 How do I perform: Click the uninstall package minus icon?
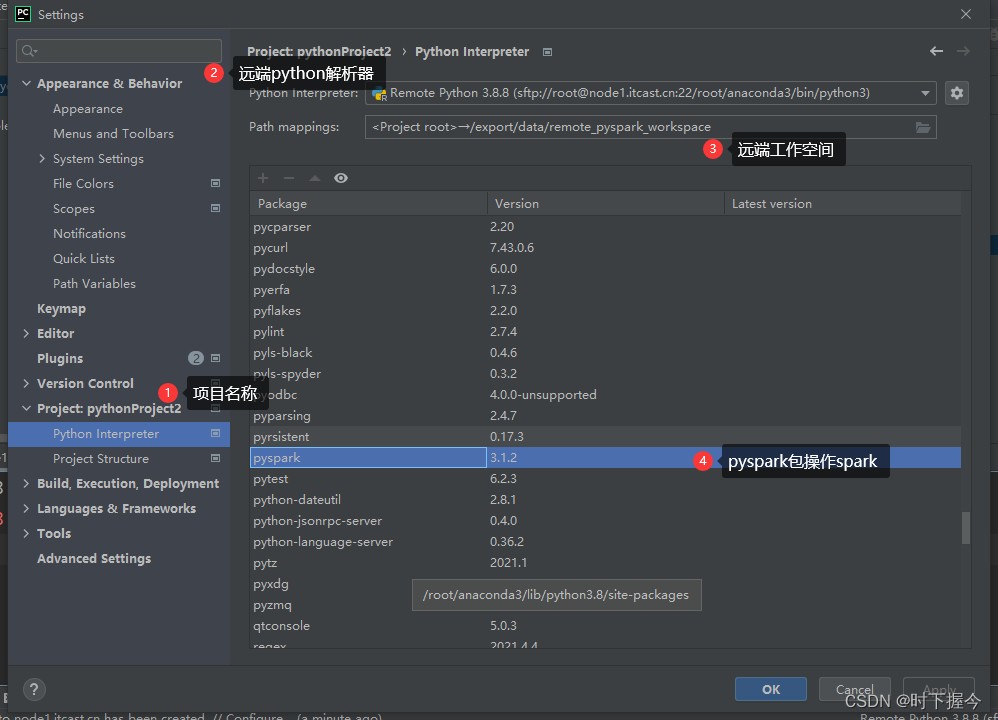coord(289,178)
